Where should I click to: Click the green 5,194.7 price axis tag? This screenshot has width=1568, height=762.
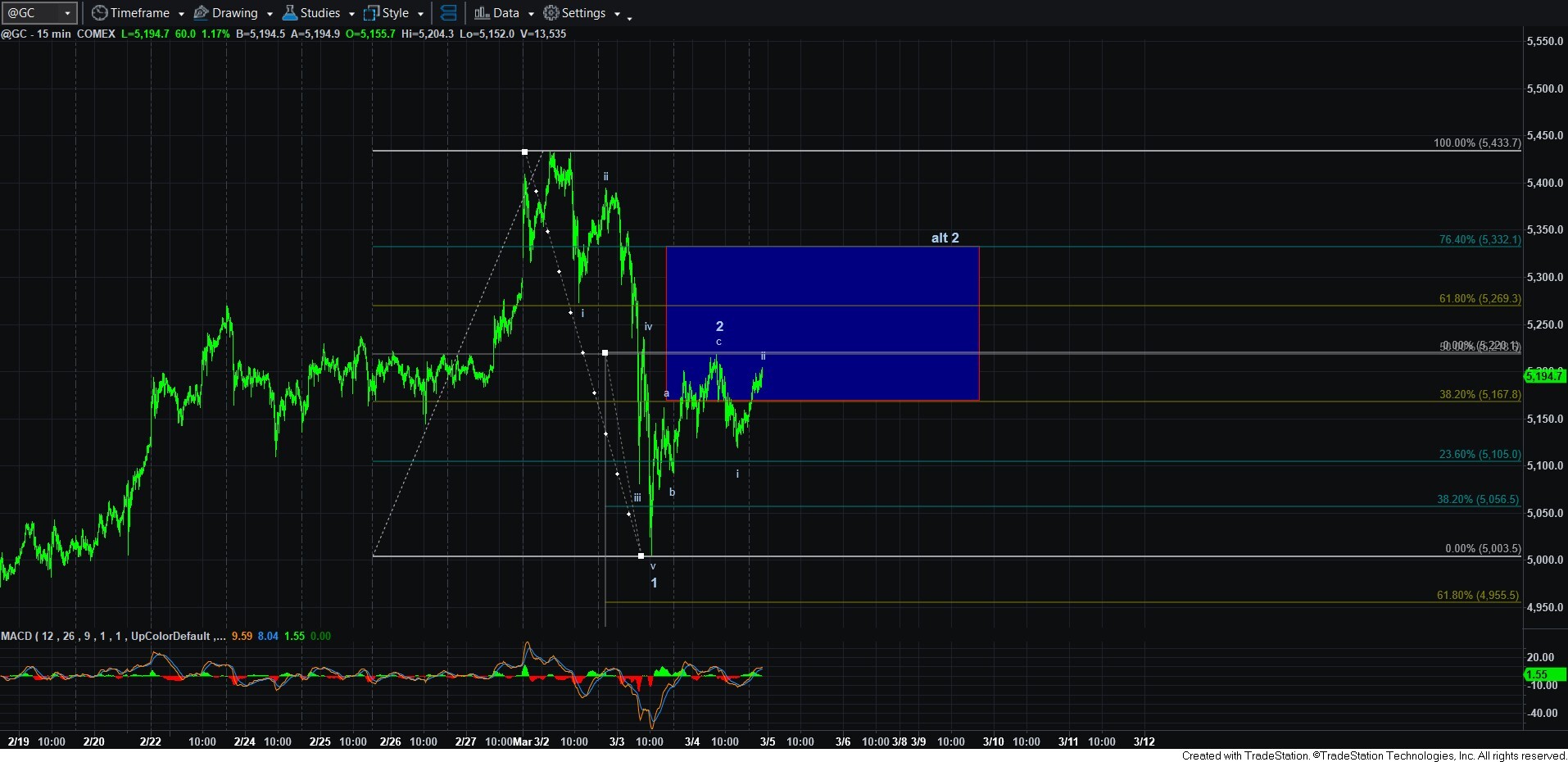pyautogui.click(x=1543, y=376)
